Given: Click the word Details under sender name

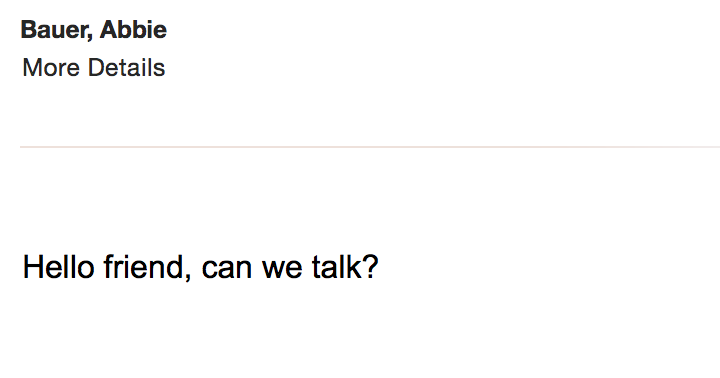Looking at the screenshot, I should click(x=126, y=68).
